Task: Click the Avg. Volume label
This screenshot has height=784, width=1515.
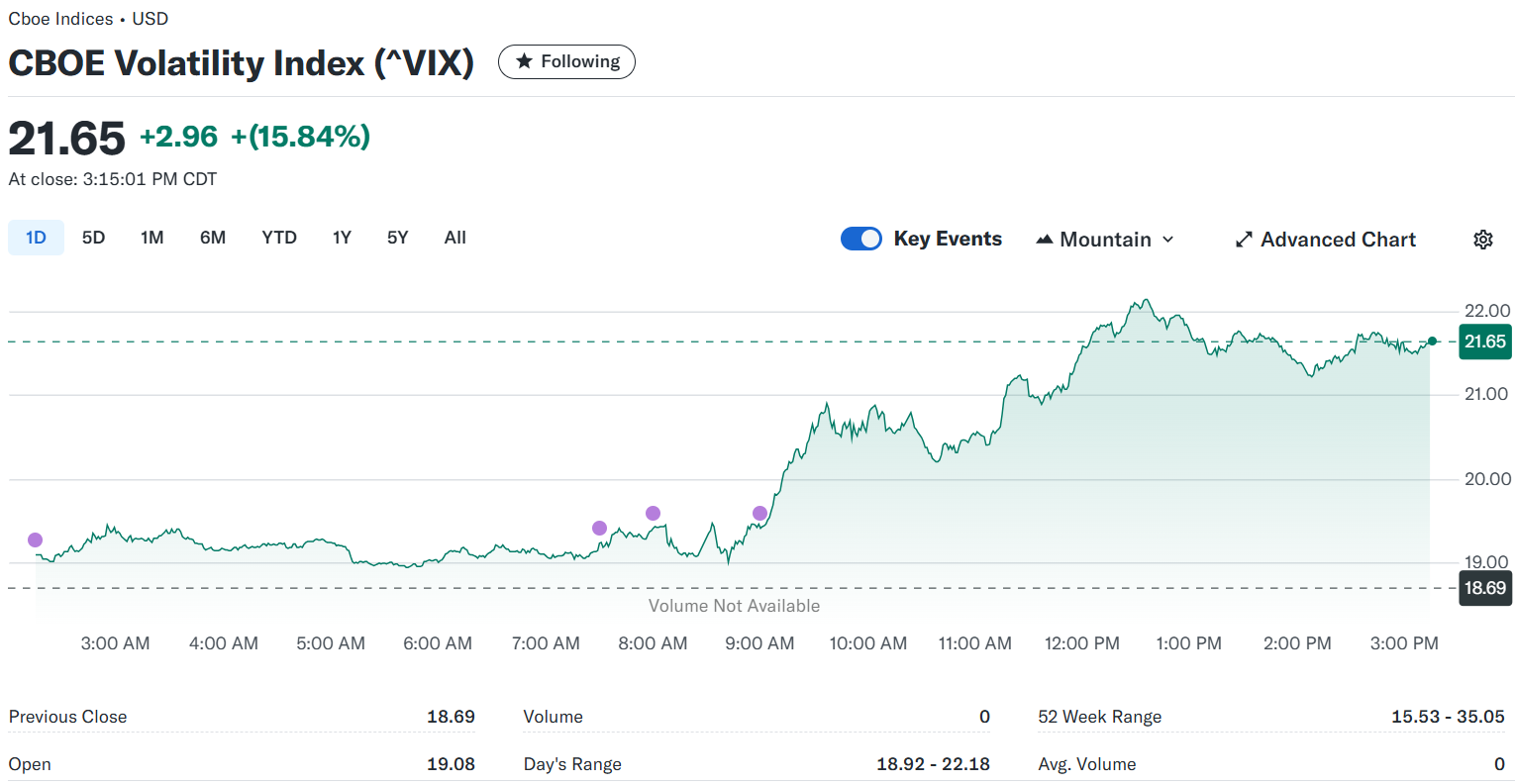Action: tap(1087, 764)
